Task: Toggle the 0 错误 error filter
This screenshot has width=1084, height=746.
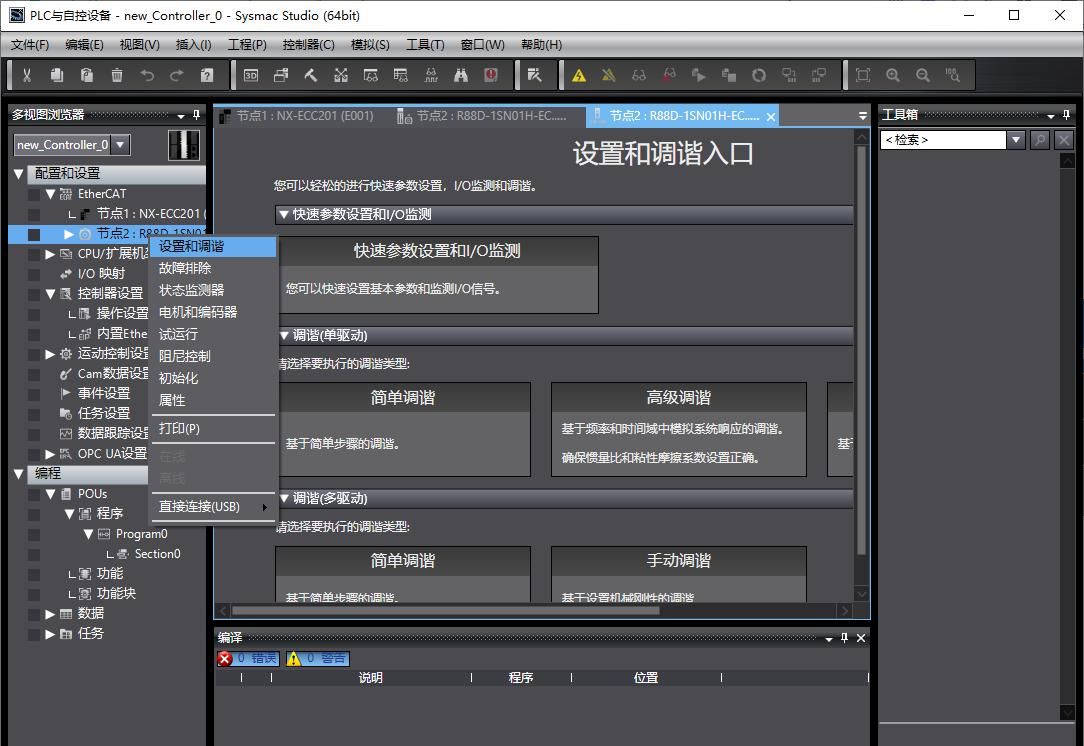Action: (x=248, y=658)
